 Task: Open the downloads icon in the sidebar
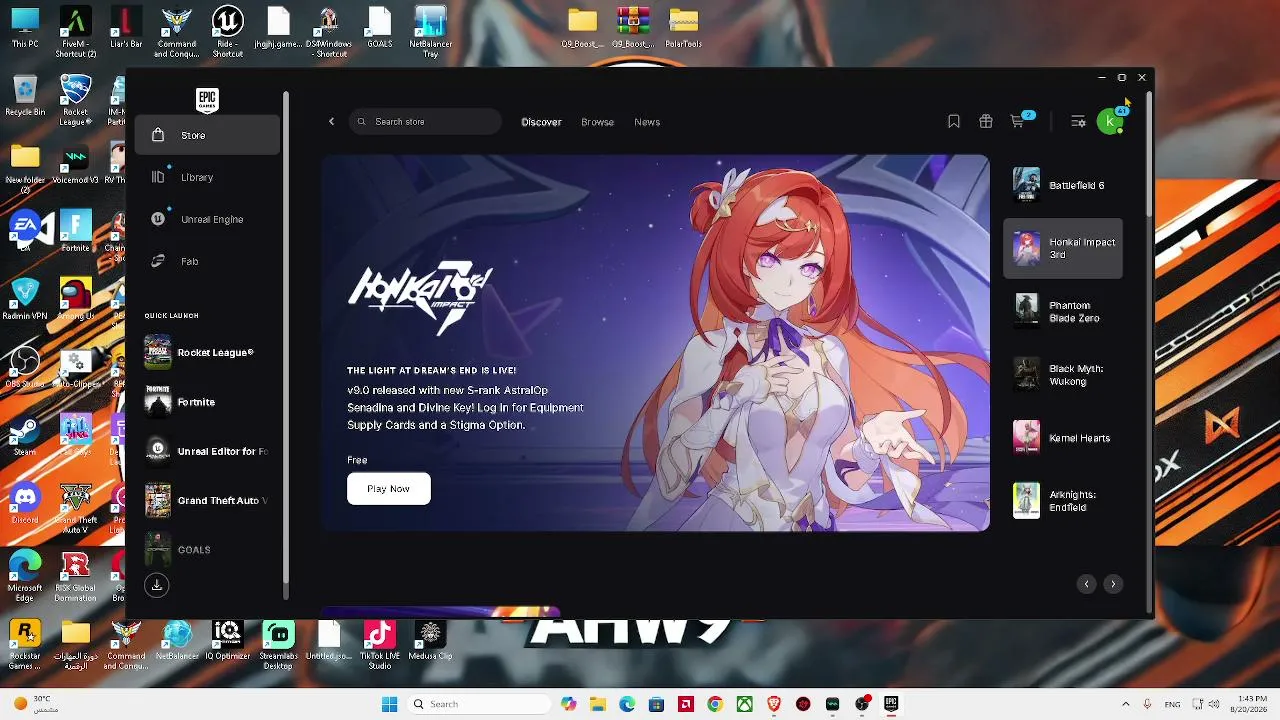(157, 586)
